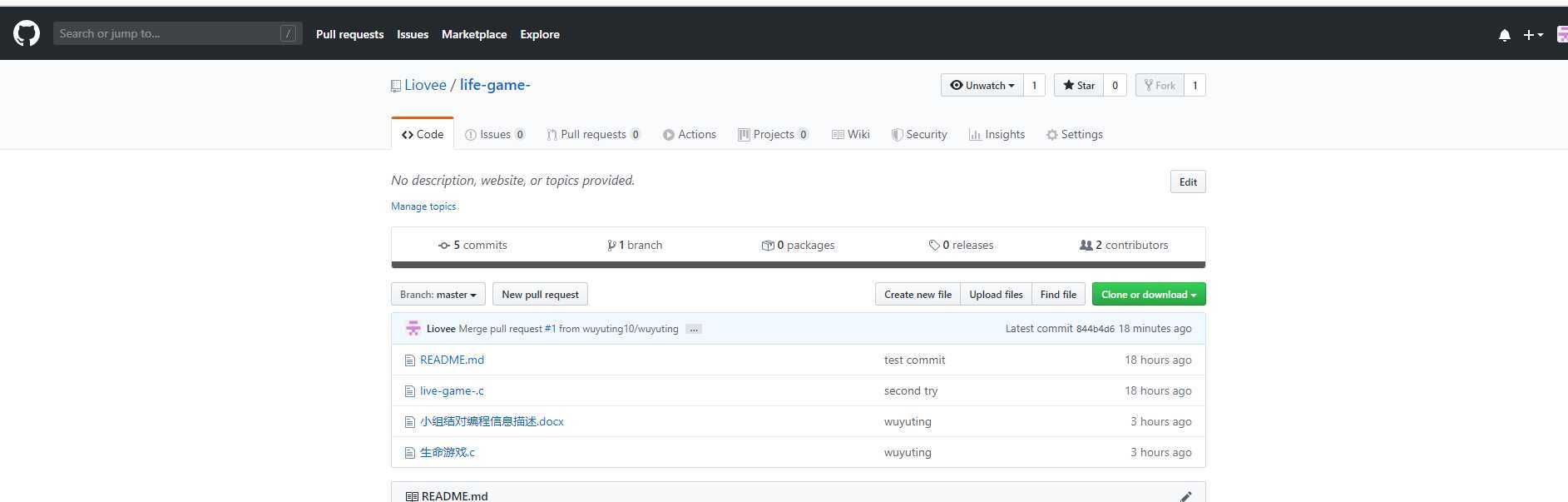Click Edit for the repository description
This screenshot has height=502, width=1568.
tap(1188, 181)
